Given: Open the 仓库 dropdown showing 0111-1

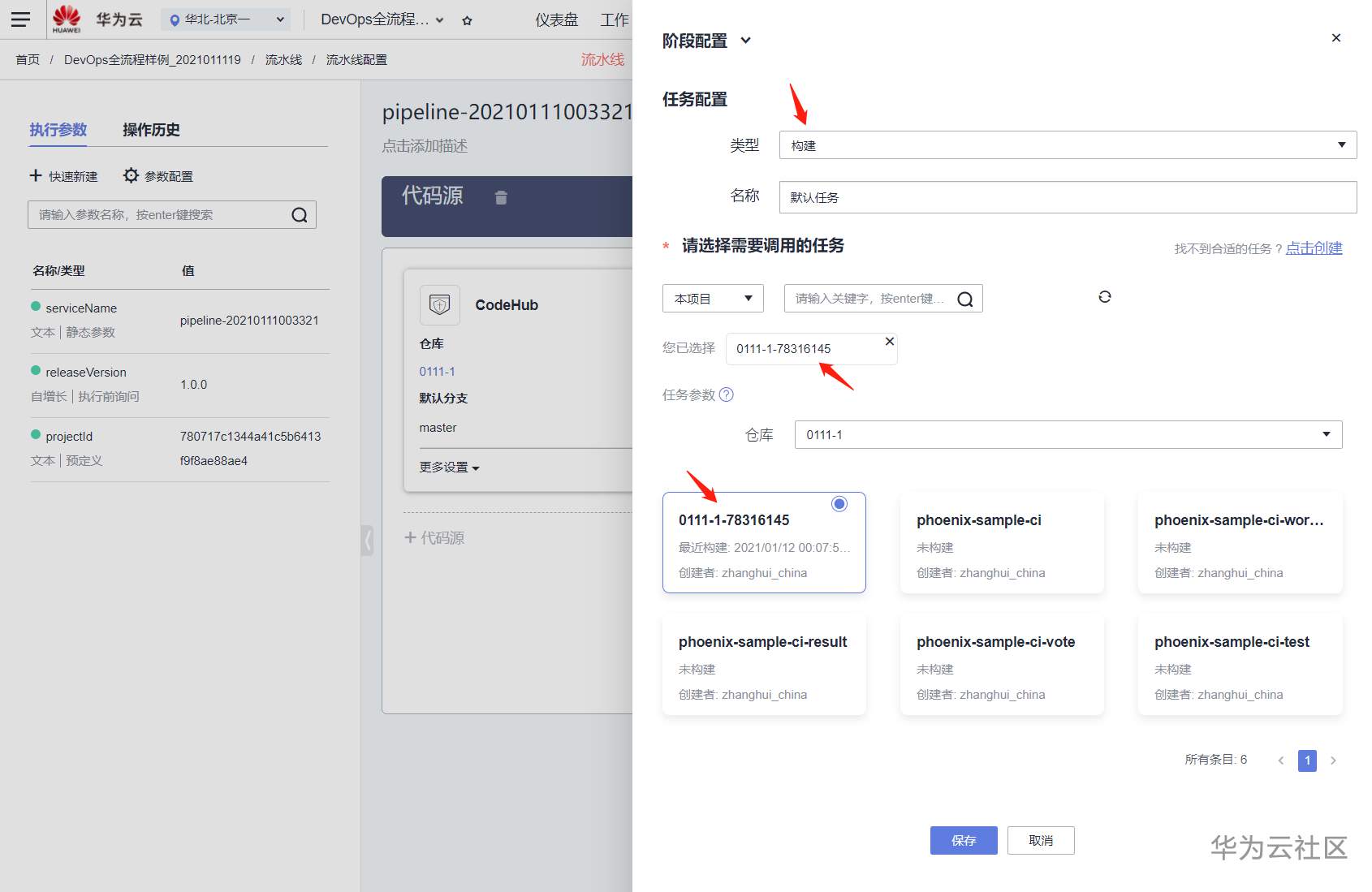Looking at the screenshot, I should [x=1068, y=434].
